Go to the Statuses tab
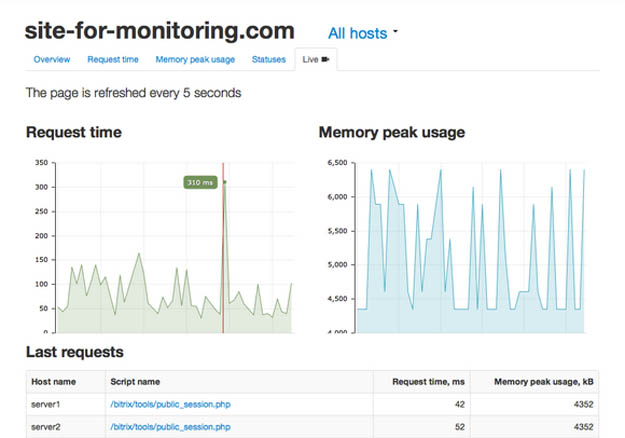 pyautogui.click(x=268, y=60)
